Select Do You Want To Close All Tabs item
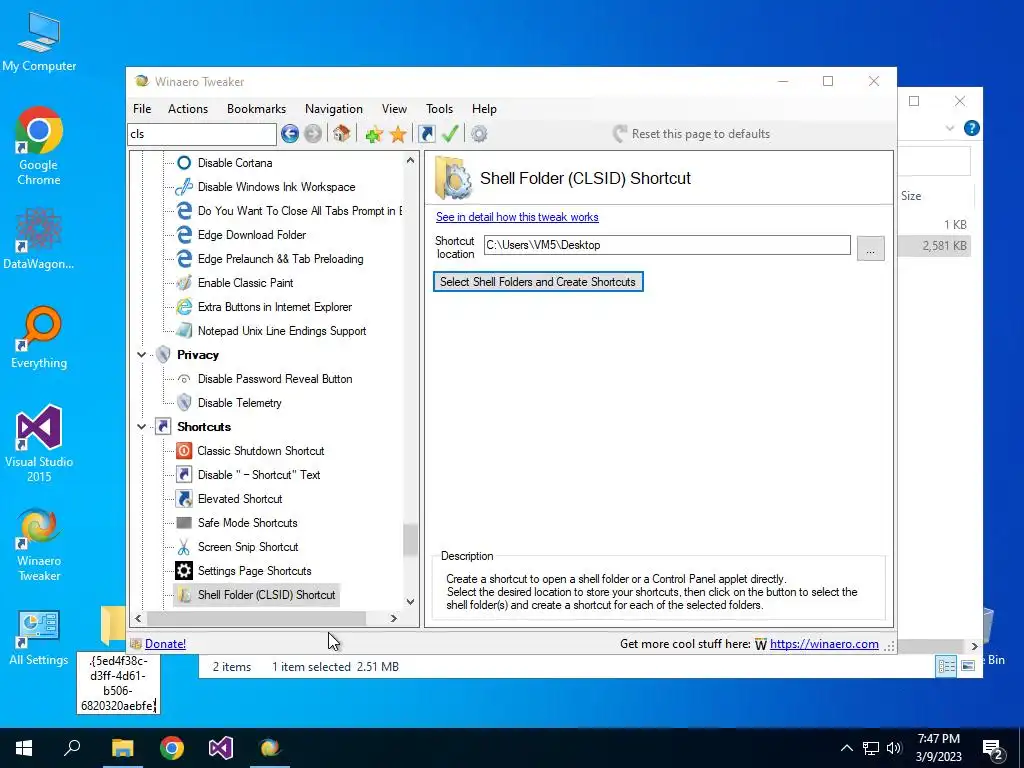This screenshot has width=1024, height=768. pos(300,211)
